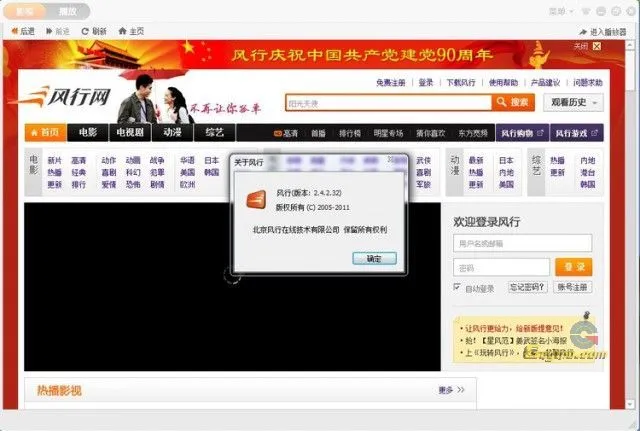
Task: Click 高清 in the black navigation bar
Action: pos(286,133)
